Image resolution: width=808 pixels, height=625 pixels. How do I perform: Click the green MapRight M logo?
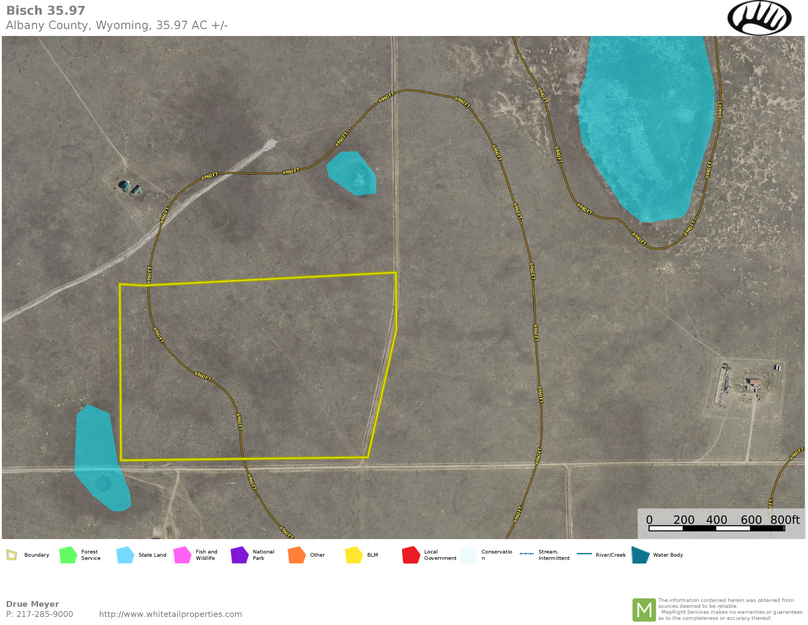click(x=644, y=609)
